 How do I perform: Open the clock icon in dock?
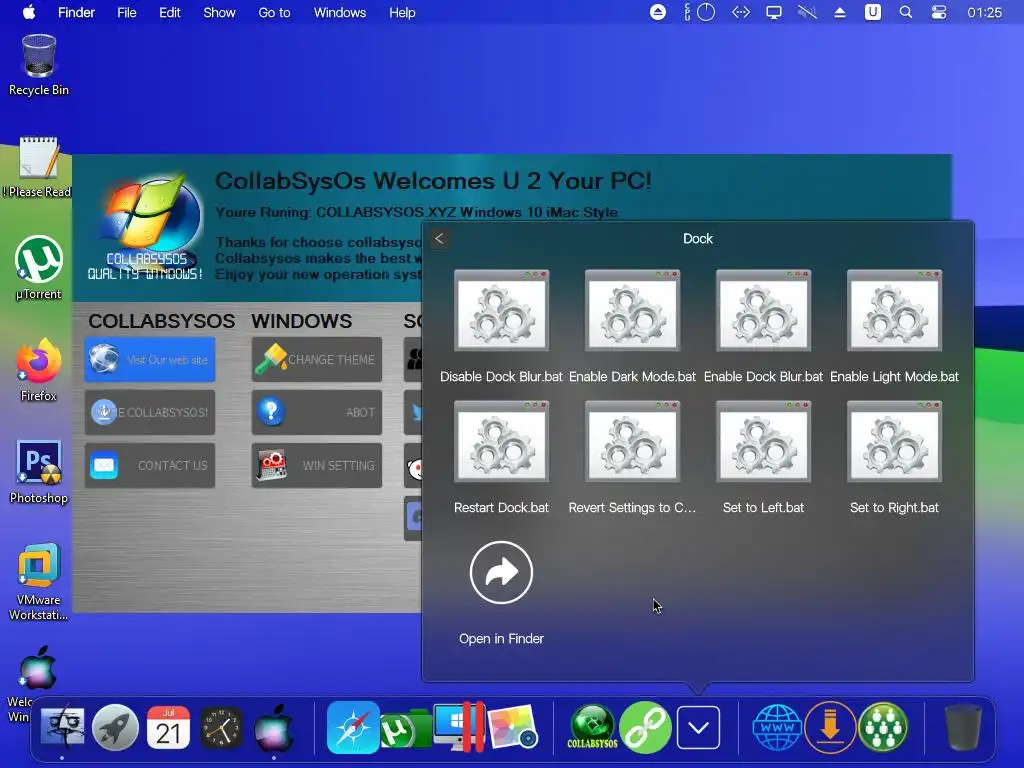pos(221,727)
